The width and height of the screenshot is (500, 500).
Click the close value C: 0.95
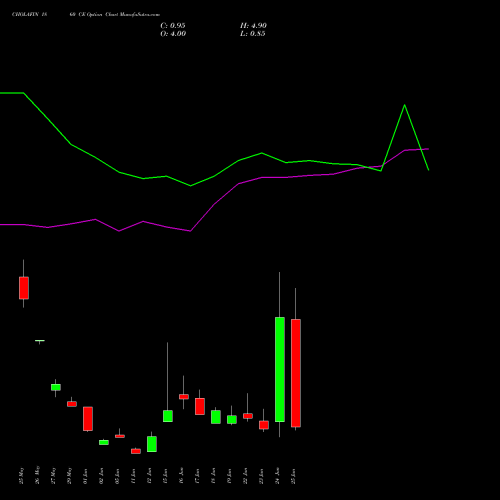coord(173,26)
